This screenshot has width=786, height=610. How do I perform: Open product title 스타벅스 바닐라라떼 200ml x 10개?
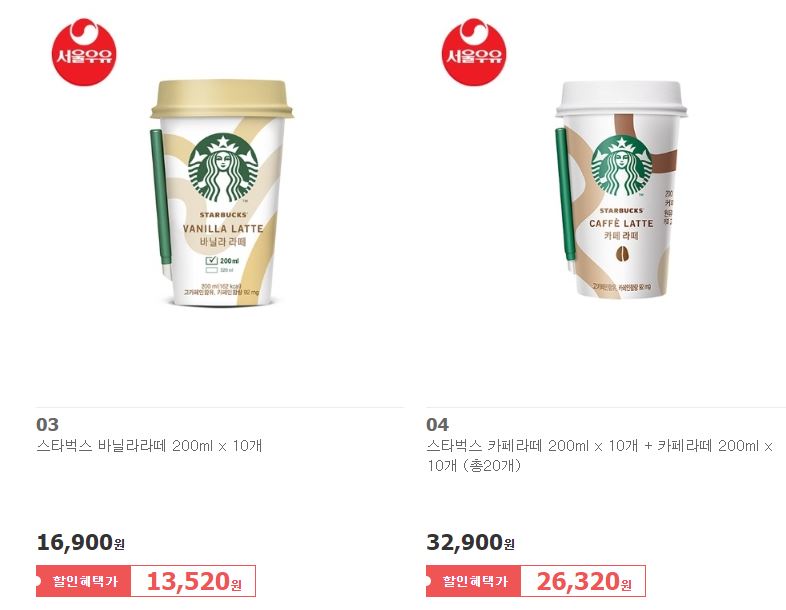(x=149, y=446)
